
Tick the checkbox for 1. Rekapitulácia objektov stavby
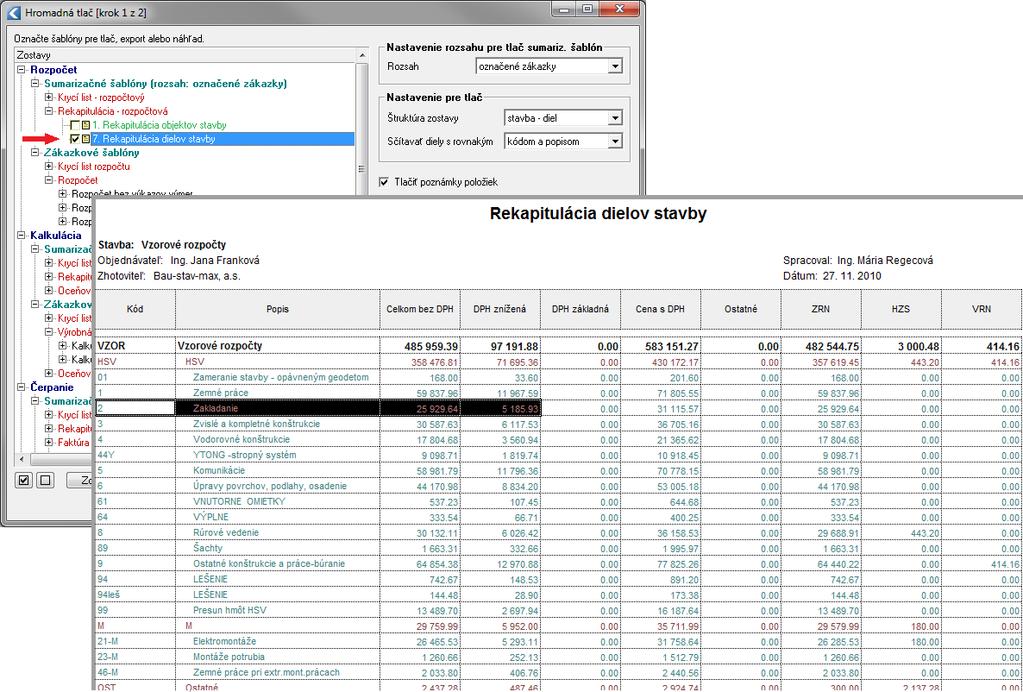coord(75,125)
